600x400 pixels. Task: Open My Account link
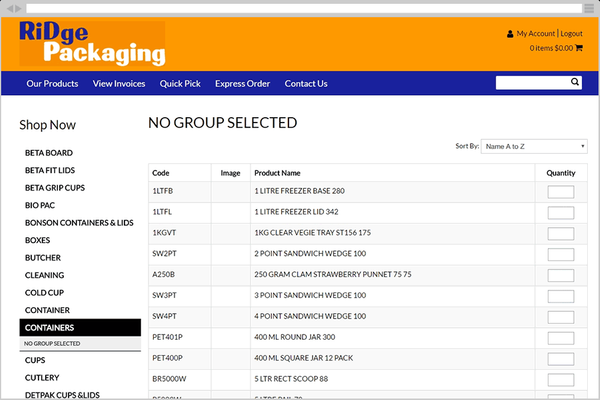coord(535,34)
